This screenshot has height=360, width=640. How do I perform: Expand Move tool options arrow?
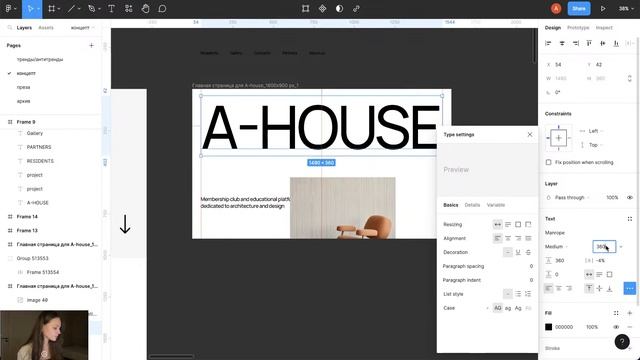point(38,9)
